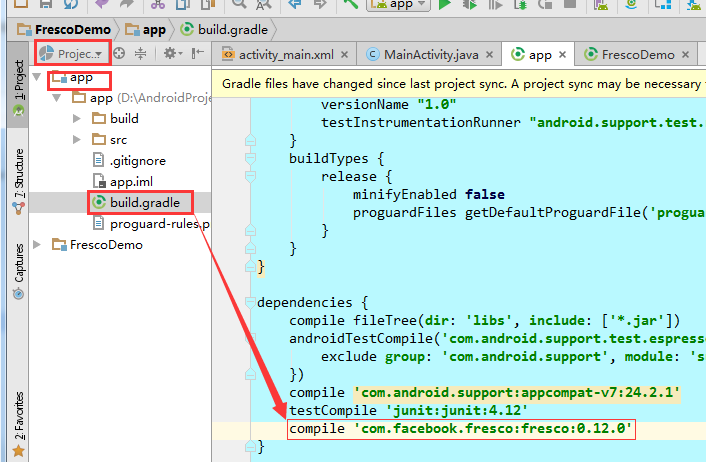
Task: Toggle the Captures tool window
Action: [18, 270]
